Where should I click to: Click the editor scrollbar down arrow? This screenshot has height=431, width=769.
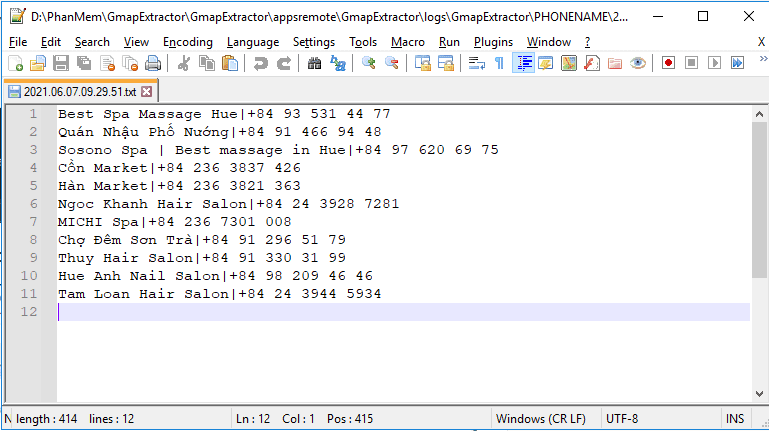click(759, 394)
